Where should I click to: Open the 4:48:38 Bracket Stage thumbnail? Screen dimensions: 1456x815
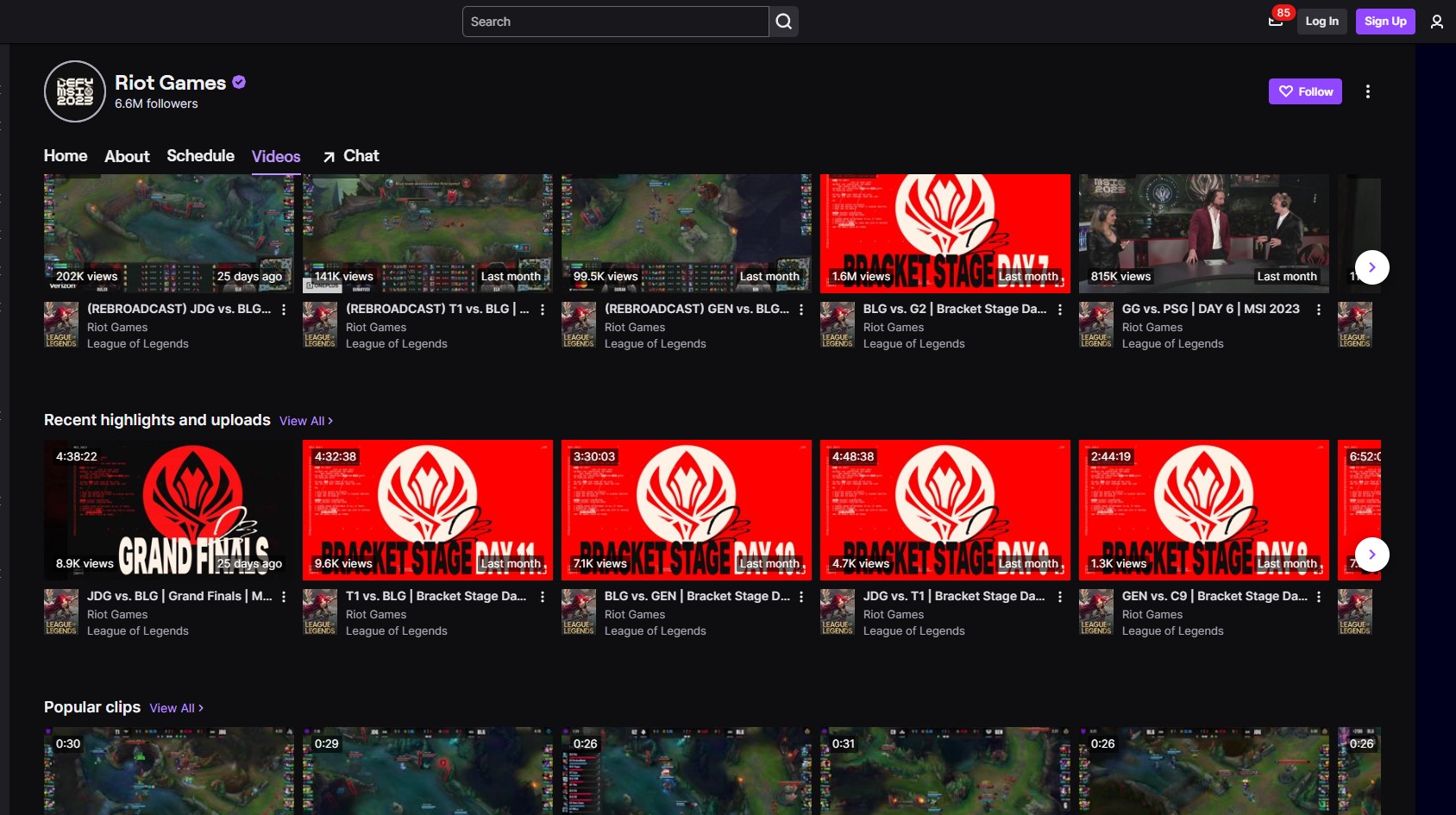[945, 510]
